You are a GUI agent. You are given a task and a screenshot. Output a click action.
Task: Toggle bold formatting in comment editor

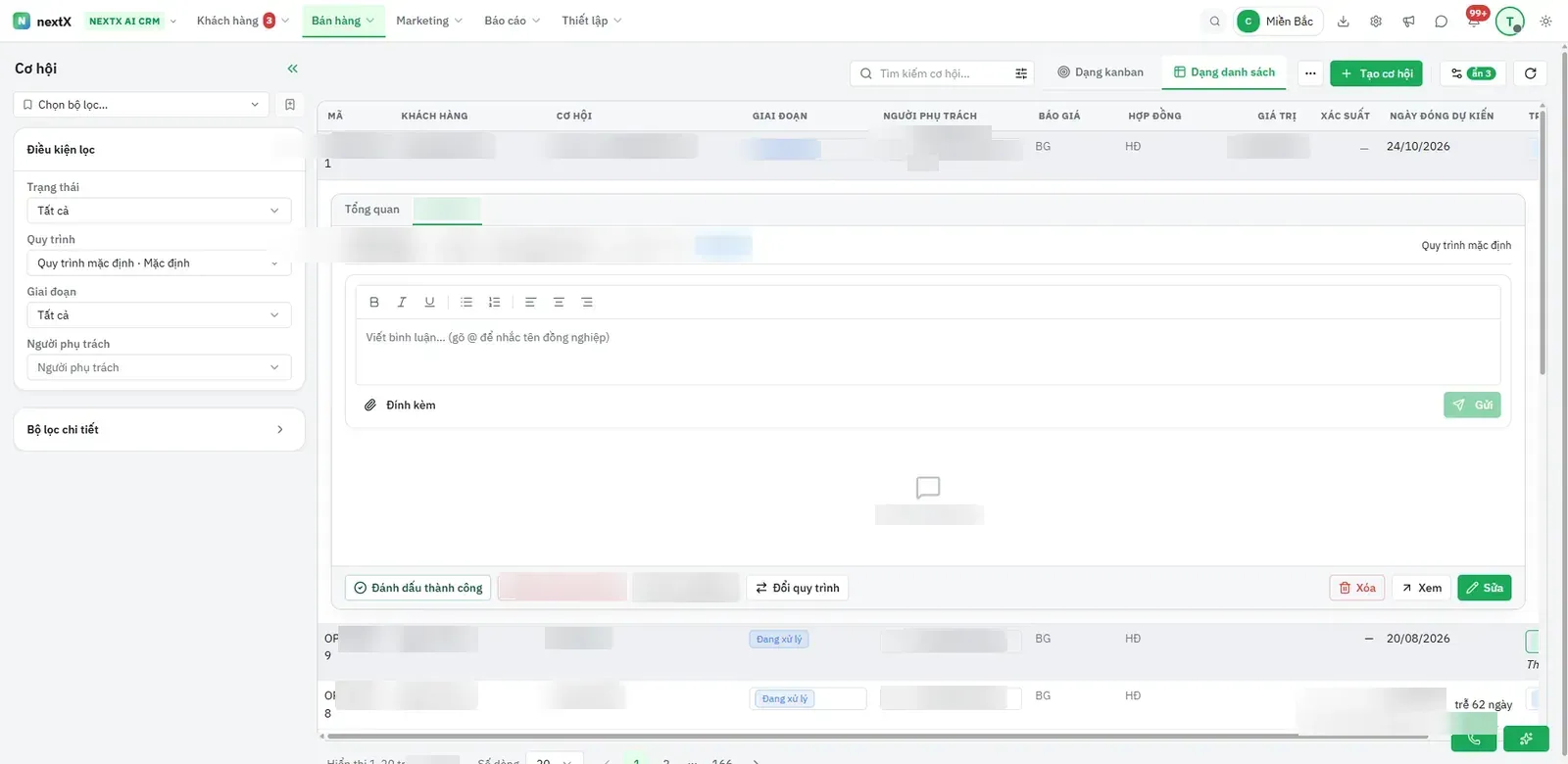pos(373,303)
